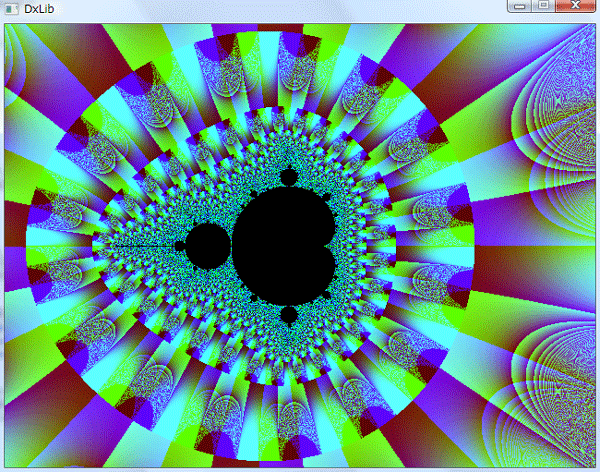Image resolution: width=600 pixels, height=472 pixels.
Task: Close the DxLib window
Action: 575,6
